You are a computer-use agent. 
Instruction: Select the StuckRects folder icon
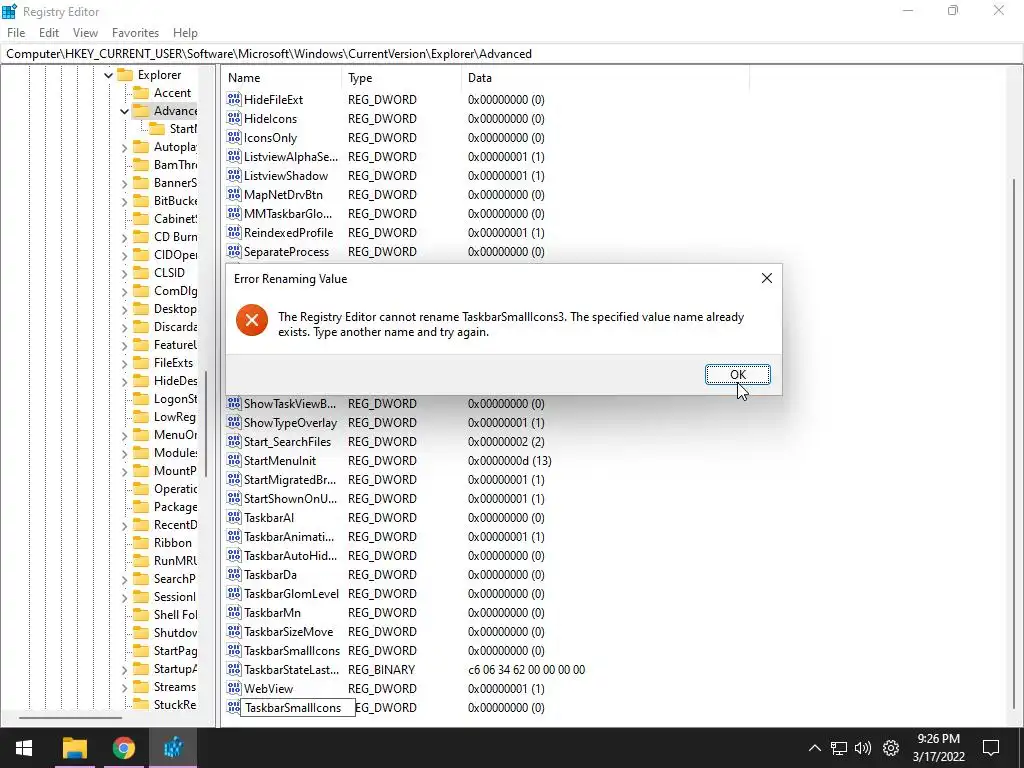140,705
